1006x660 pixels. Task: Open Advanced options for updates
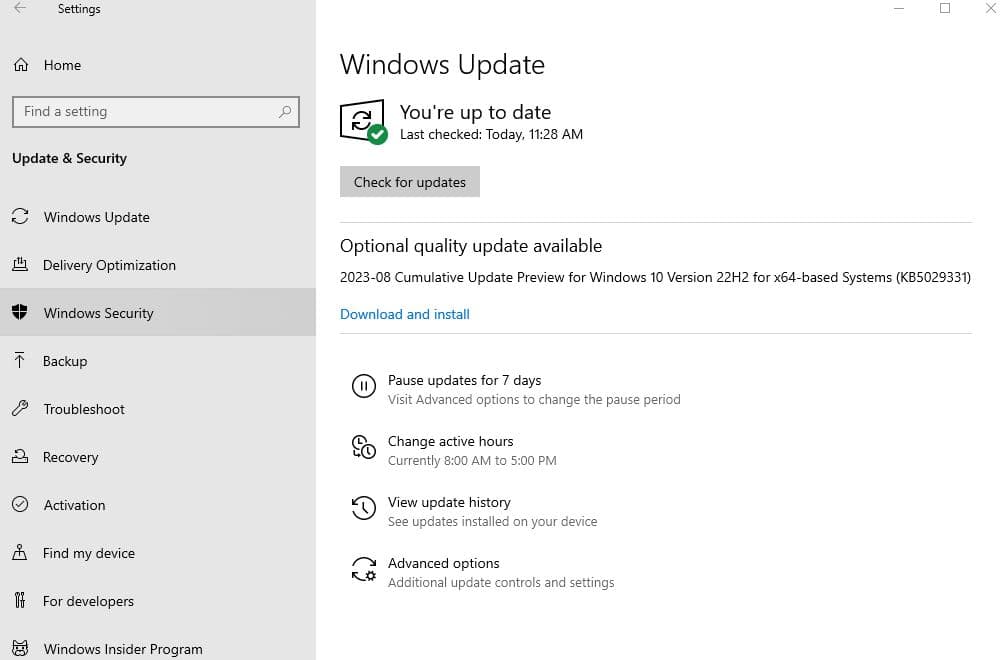443,563
